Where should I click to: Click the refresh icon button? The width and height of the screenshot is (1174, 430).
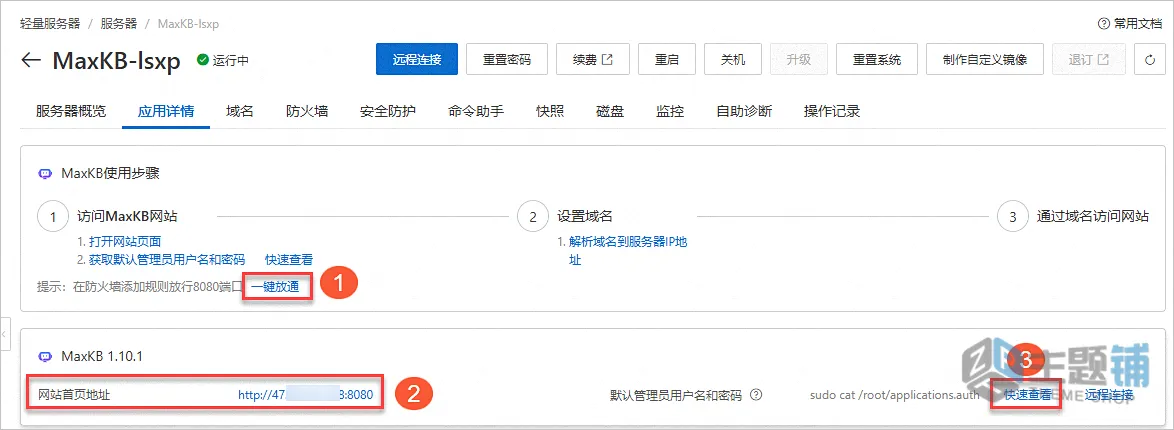(x=1149, y=60)
